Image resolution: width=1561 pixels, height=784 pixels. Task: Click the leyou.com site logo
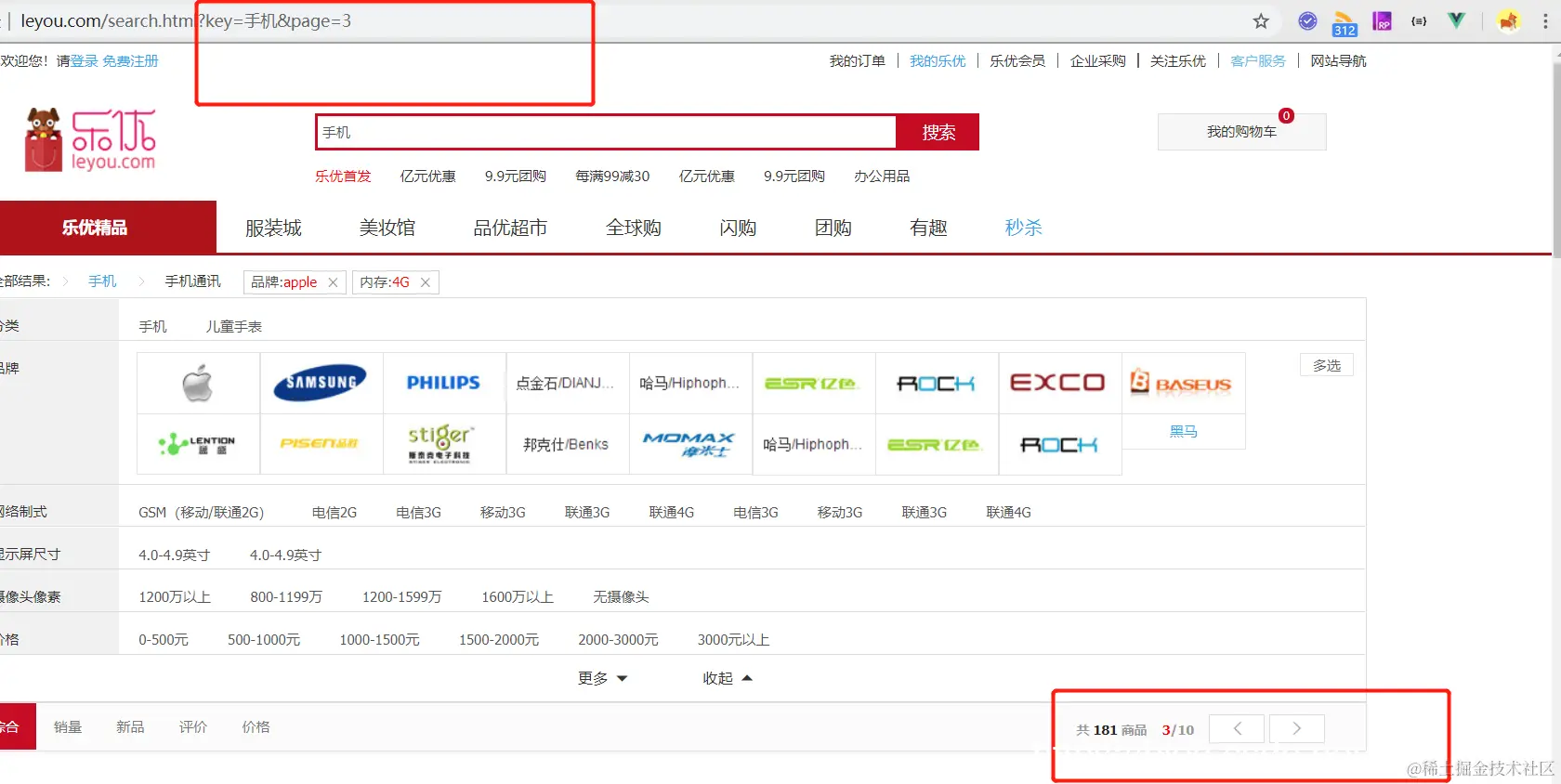pyautogui.click(x=91, y=140)
